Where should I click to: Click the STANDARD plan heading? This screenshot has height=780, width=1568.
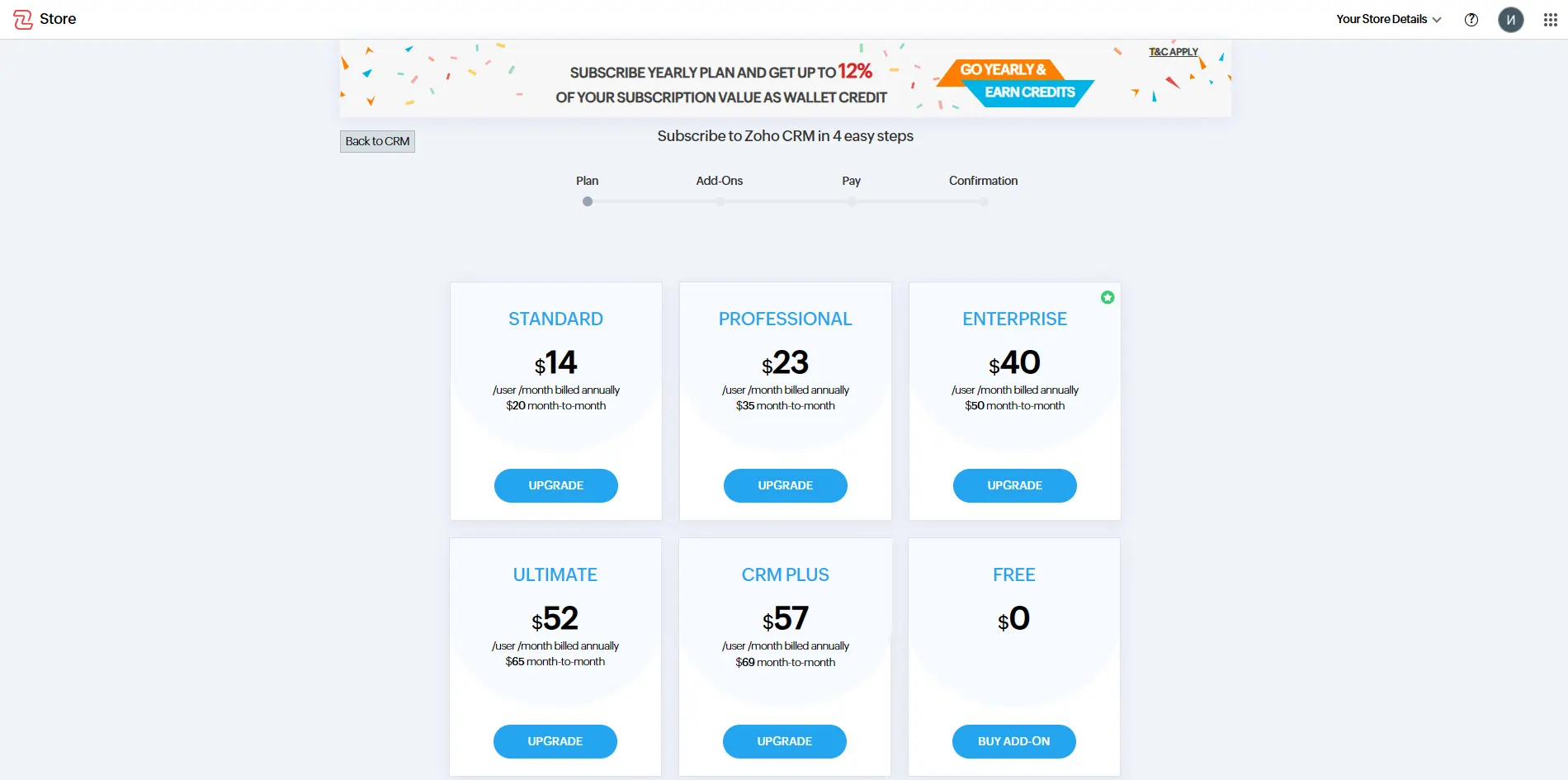(x=556, y=319)
